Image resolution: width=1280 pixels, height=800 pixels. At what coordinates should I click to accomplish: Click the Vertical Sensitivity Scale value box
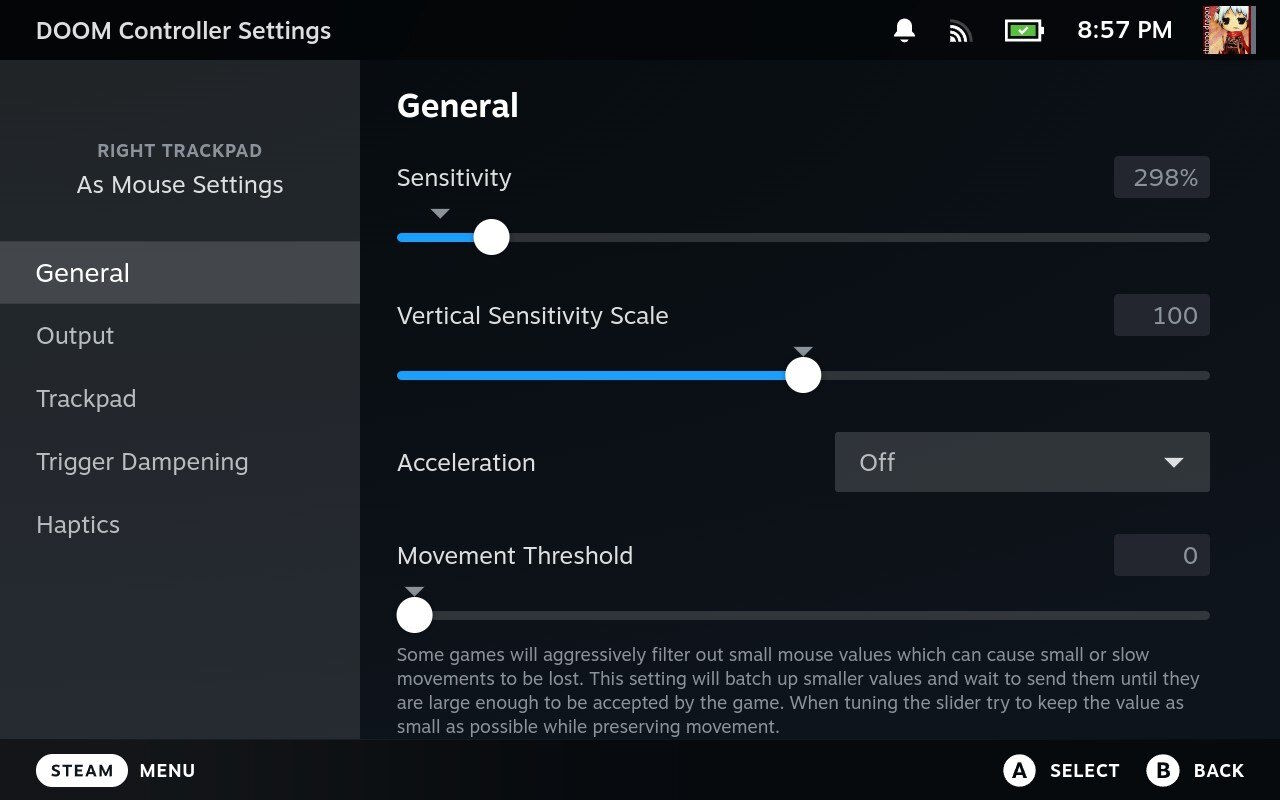[1162, 316]
